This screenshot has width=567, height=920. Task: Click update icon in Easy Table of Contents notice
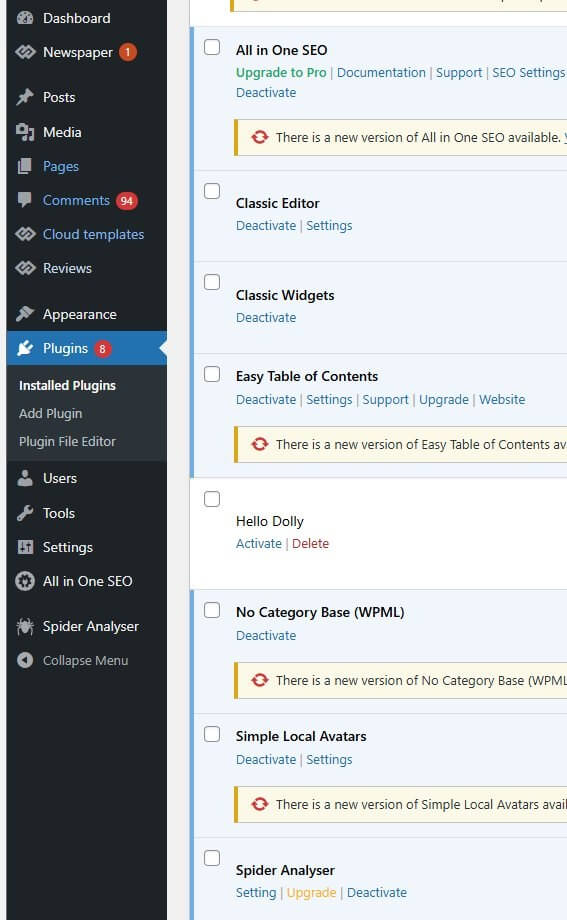tap(260, 444)
